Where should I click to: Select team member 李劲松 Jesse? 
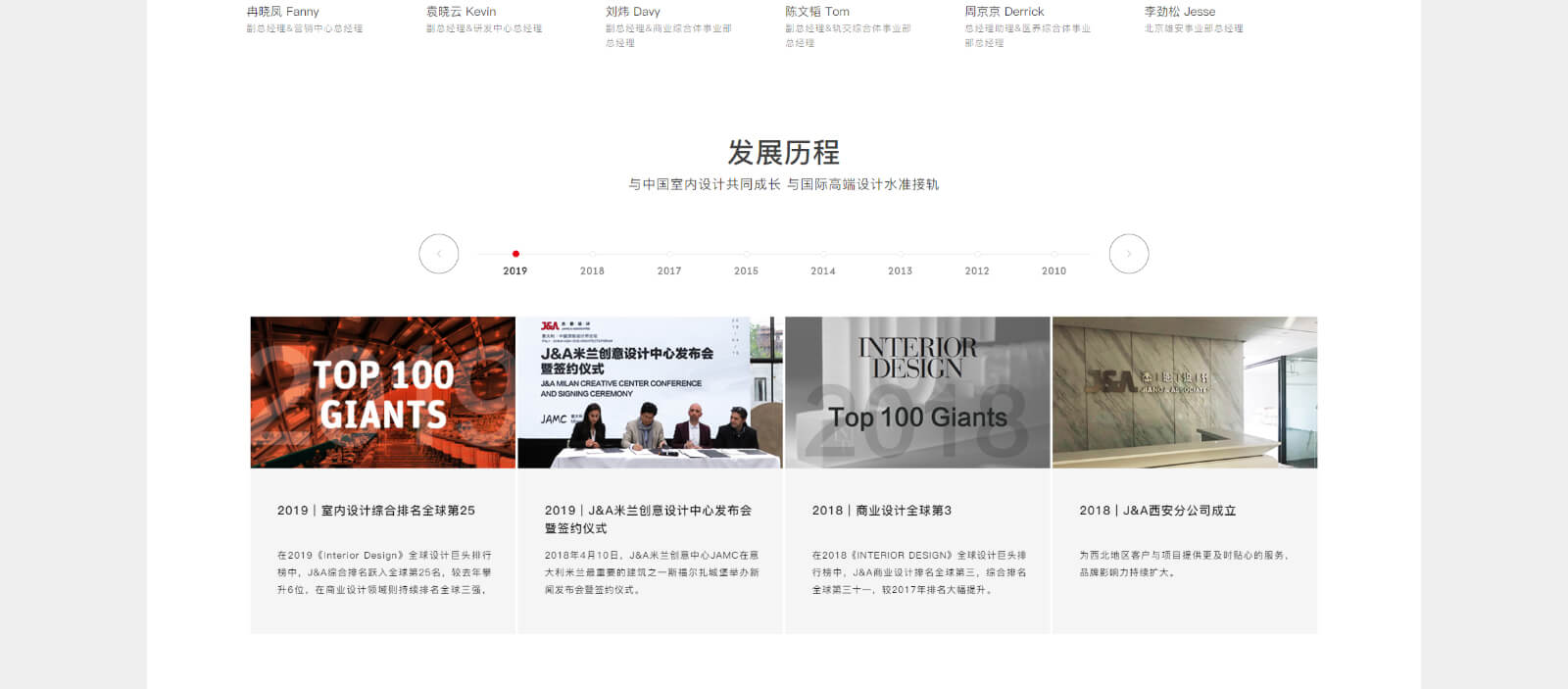click(x=1180, y=12)
